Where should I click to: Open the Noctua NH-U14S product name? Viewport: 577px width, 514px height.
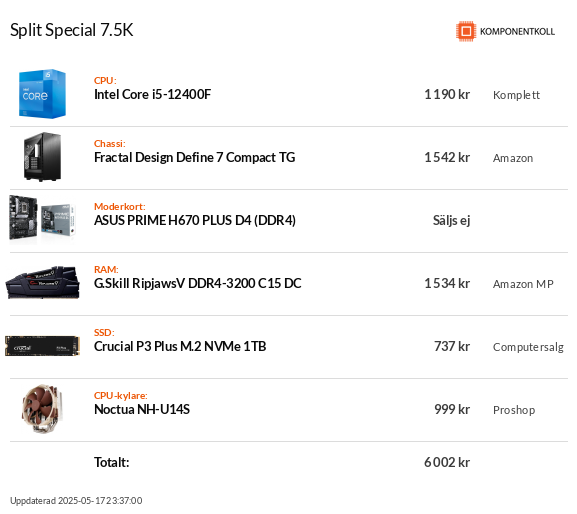(142, 409)
